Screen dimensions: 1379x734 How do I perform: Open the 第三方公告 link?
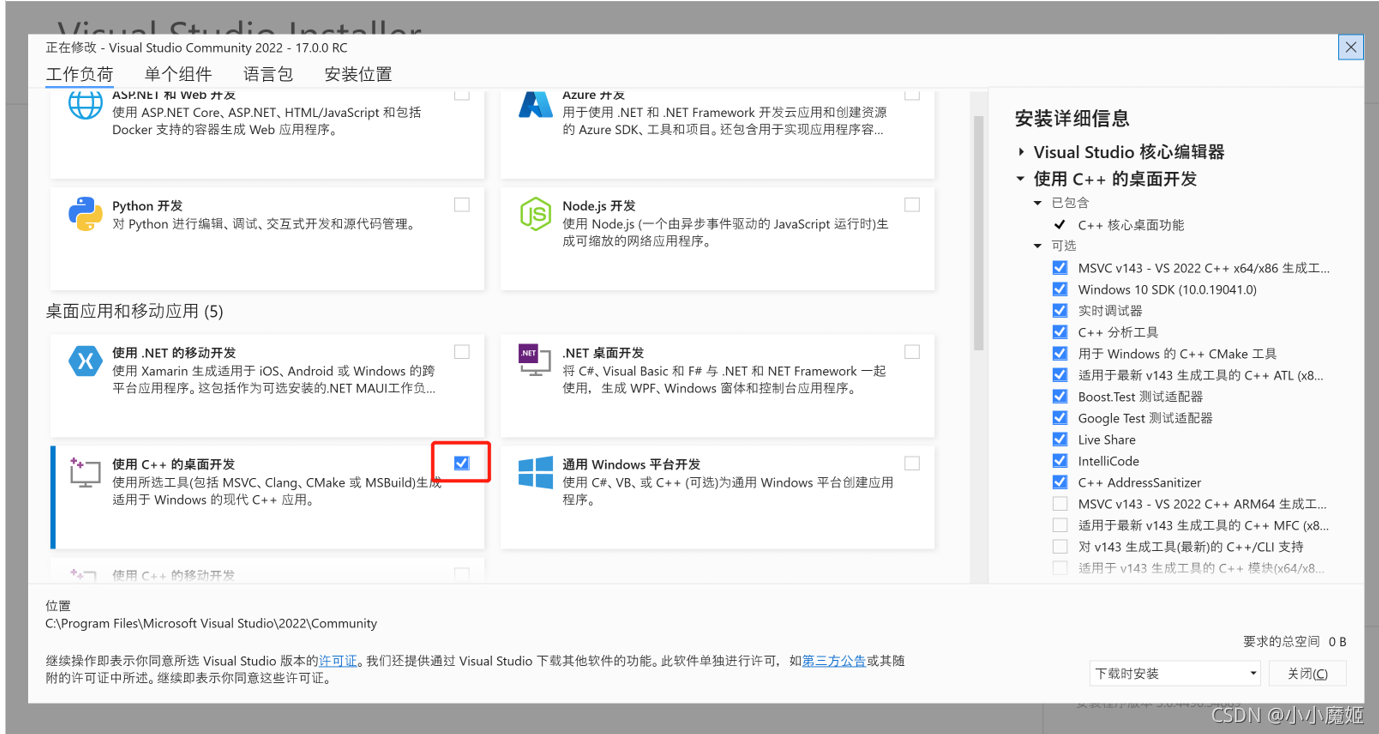[x=834, y=660]
